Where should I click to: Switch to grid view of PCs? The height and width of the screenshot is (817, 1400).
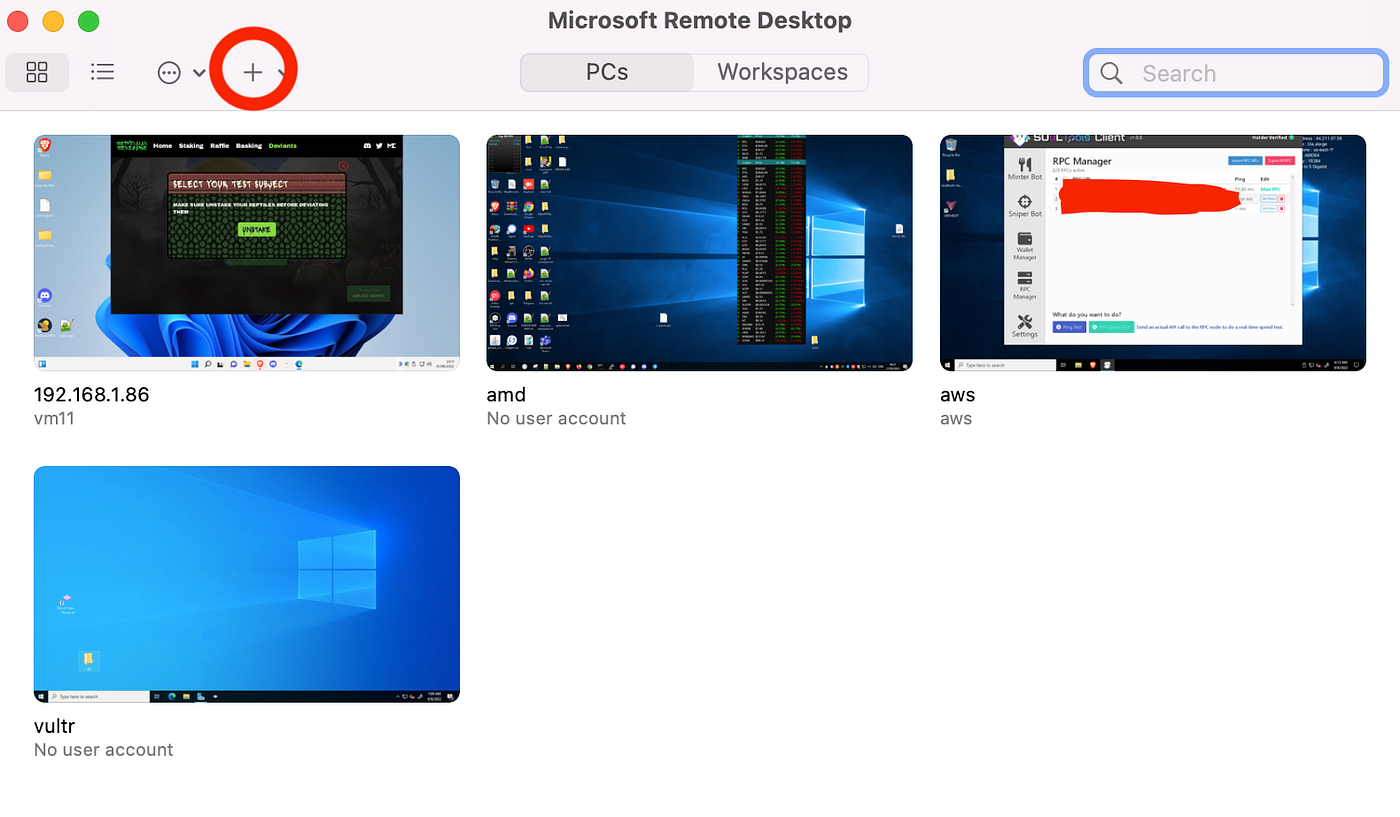point(37,72)
